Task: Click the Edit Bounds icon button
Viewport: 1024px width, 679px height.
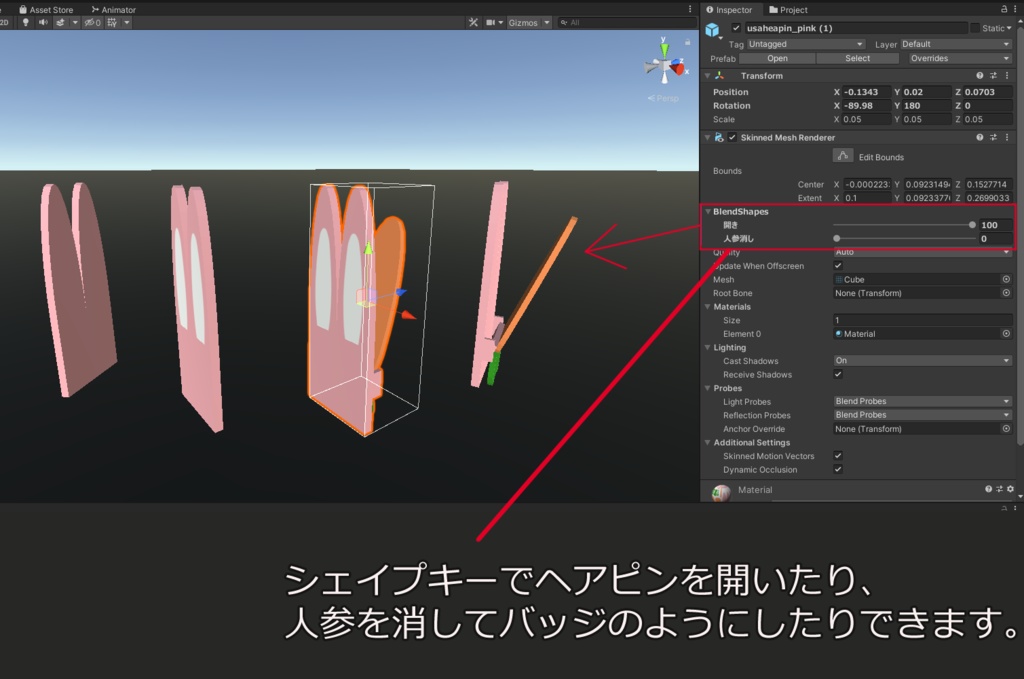Action: pos(843,156)
